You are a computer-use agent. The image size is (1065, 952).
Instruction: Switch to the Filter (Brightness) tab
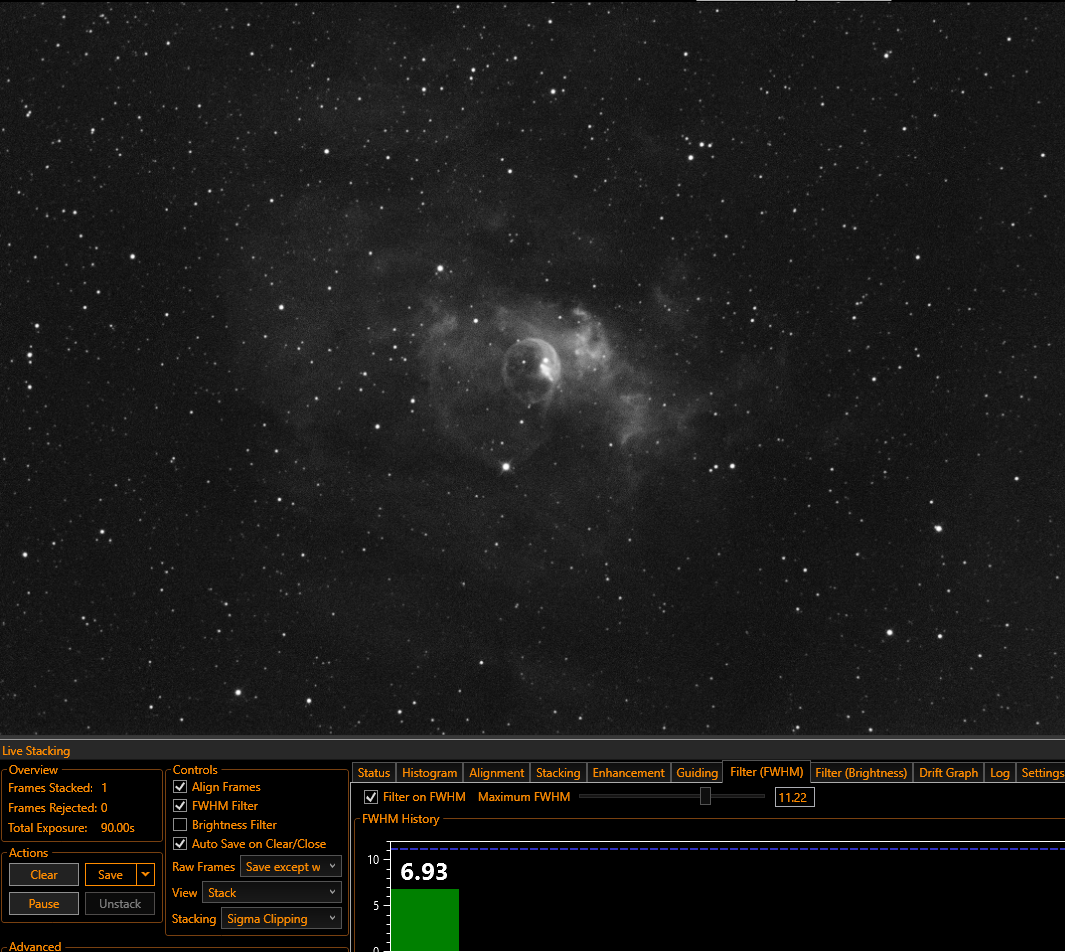click(861, 773)
